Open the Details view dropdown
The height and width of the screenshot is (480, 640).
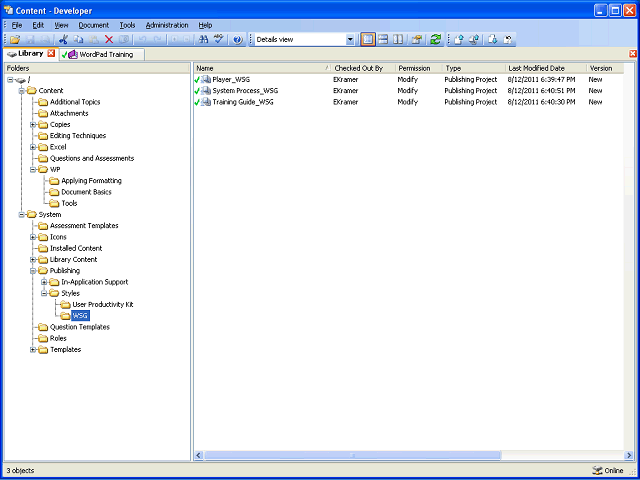350,40
